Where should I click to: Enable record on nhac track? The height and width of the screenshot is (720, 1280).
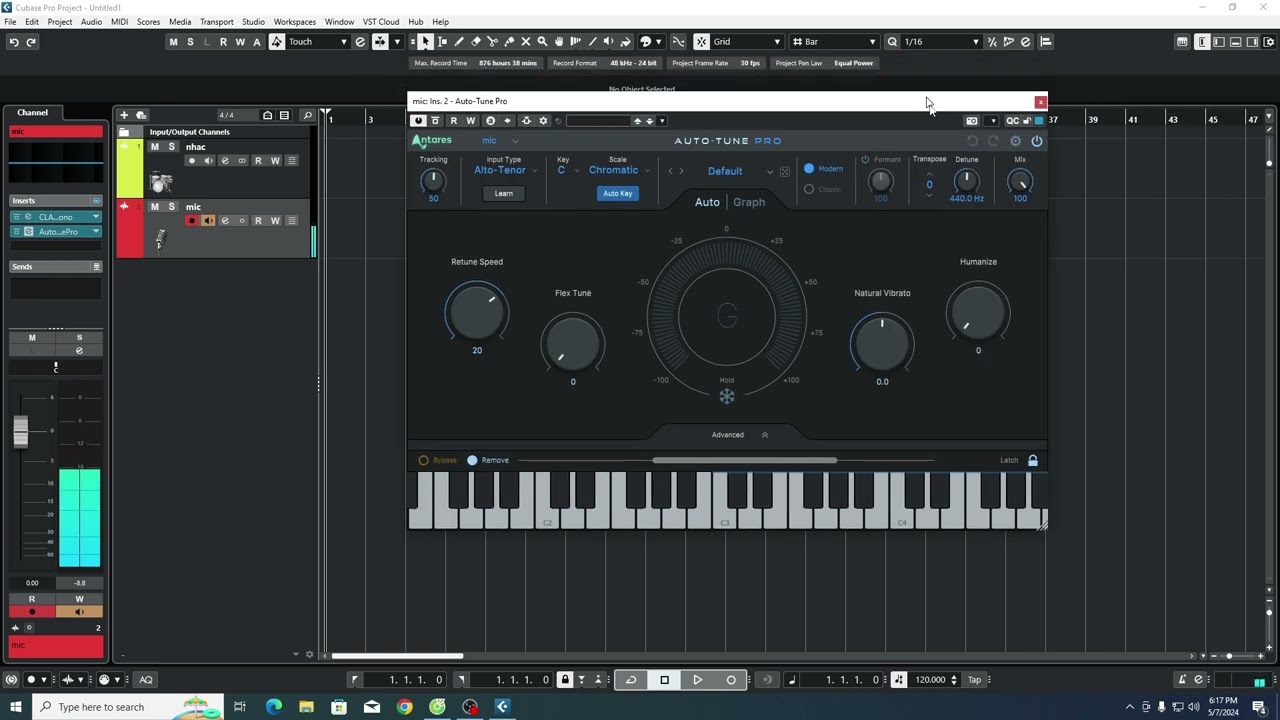tap(192, 161)
